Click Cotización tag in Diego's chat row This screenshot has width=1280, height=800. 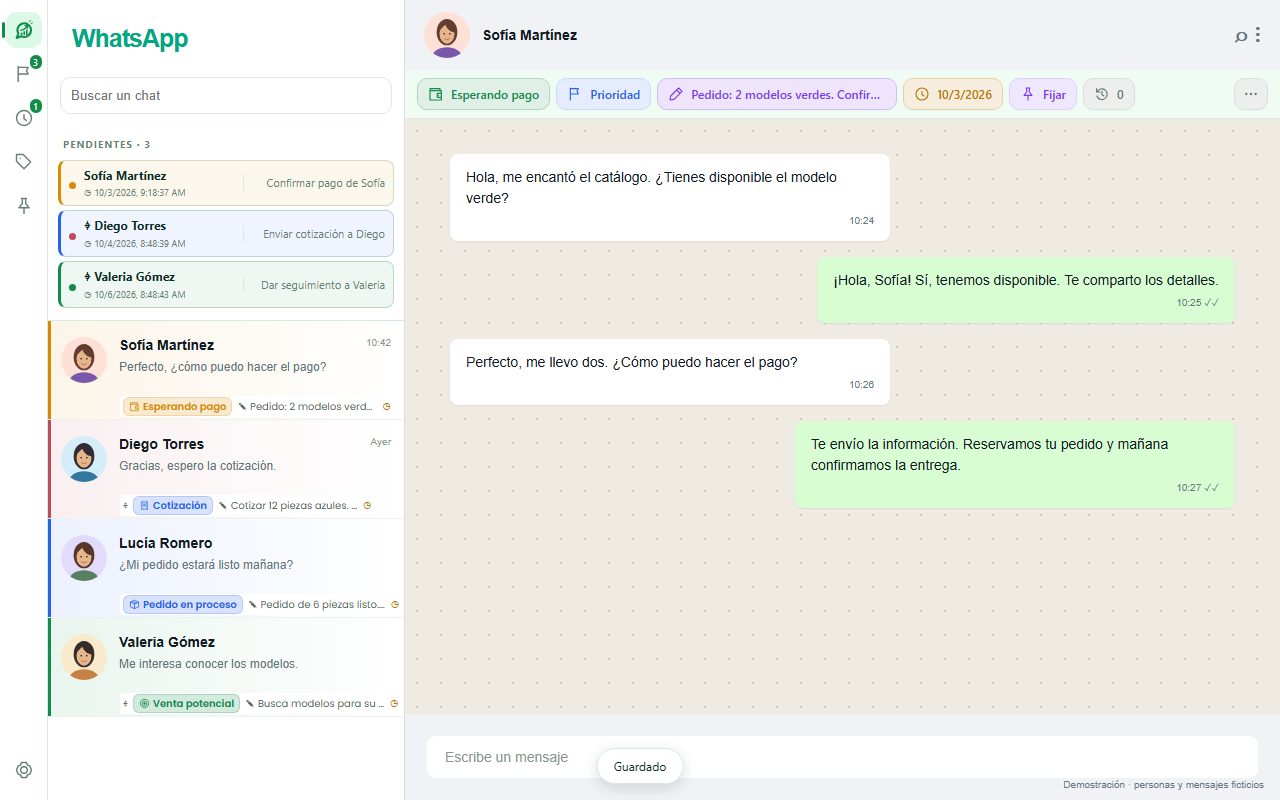click(173, 506)
